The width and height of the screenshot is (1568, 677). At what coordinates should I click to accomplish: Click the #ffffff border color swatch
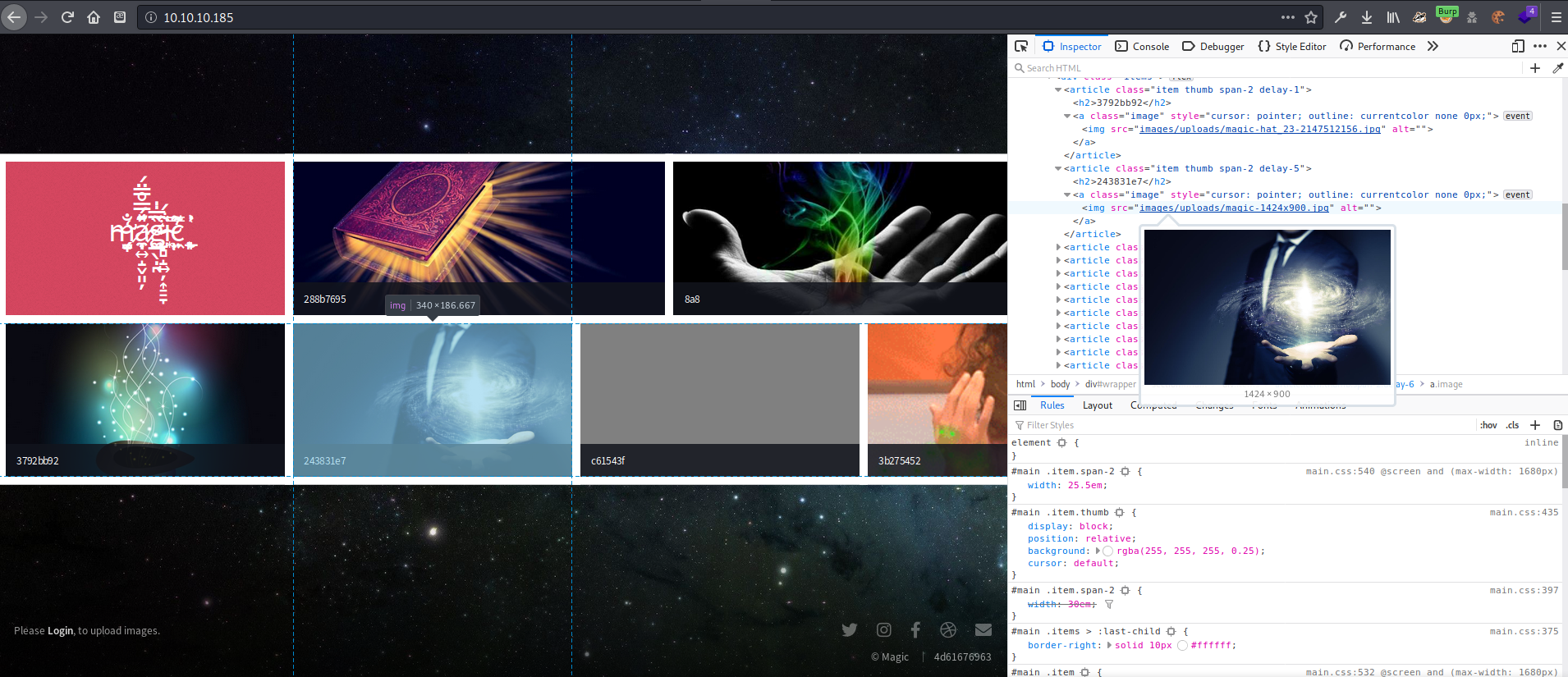pyautogui.click(x=1182, y=645)
